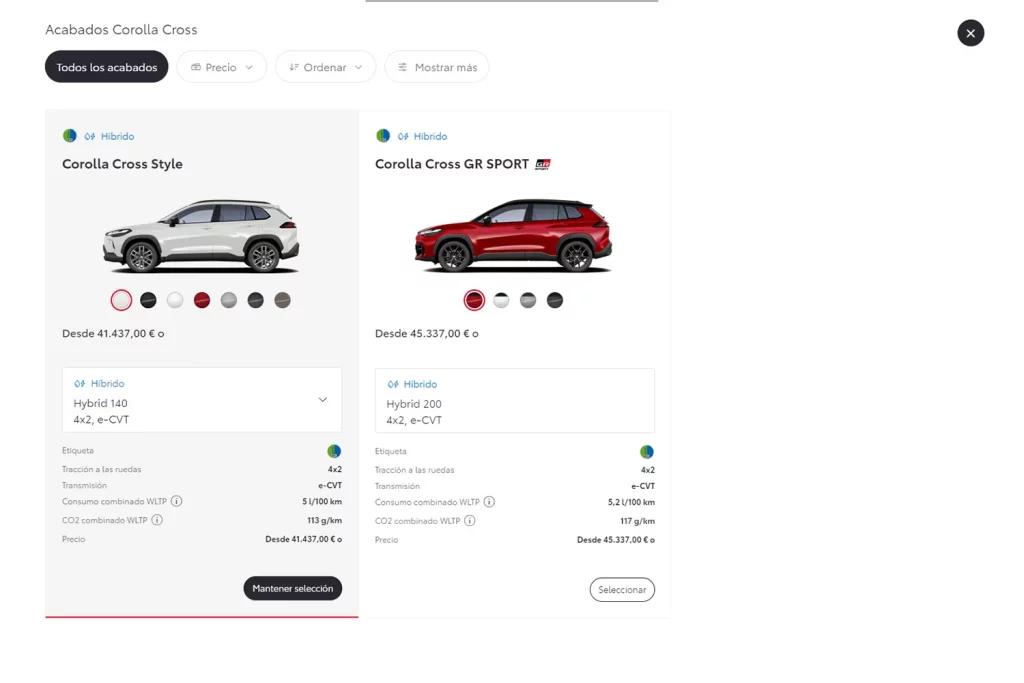Click the white Corolla Cross Style car image
Image resolution: width=1024 pixels, height=683 pixels.
pos(201,235)
